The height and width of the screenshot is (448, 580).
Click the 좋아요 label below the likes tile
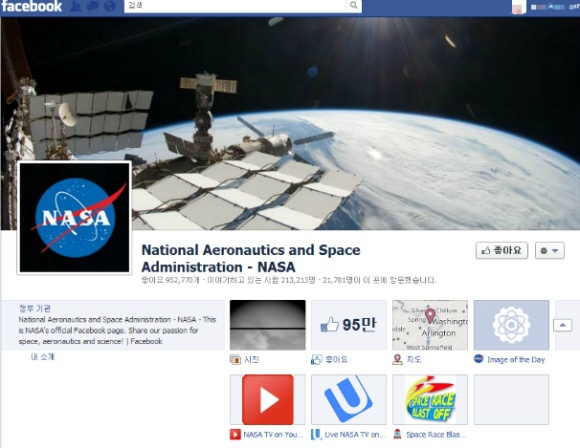coord(336,360)
